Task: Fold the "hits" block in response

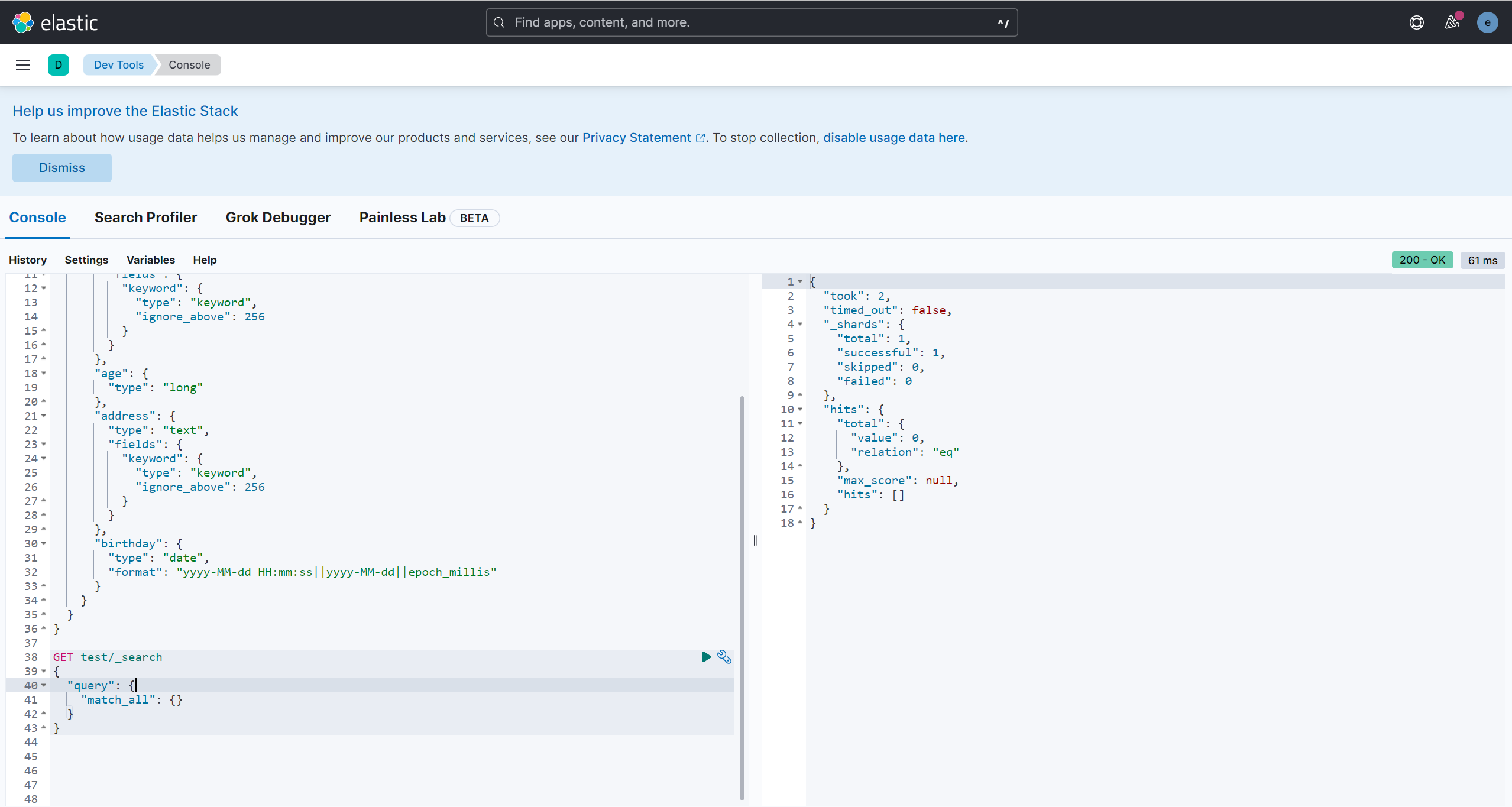Action: click(800, 410)
